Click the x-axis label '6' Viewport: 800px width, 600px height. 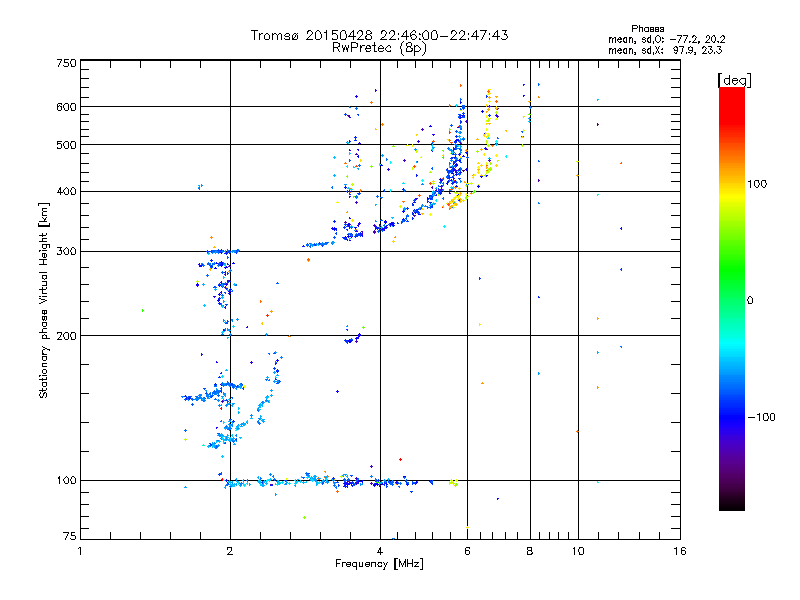(467, 551)
